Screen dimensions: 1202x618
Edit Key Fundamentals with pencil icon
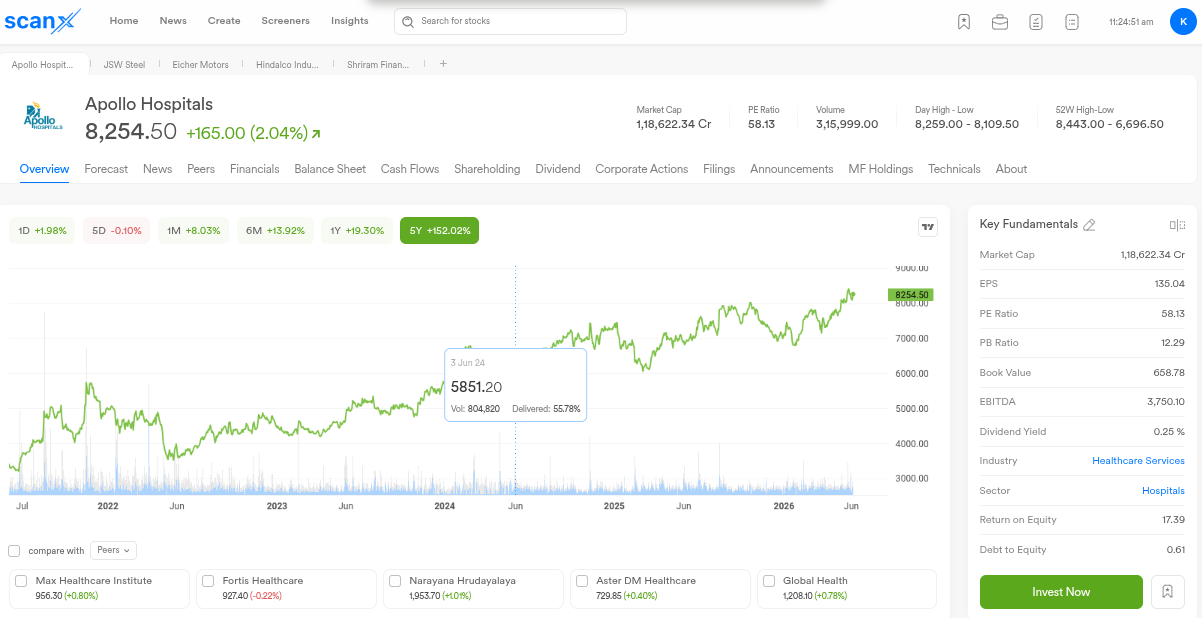click(1090, 225)
